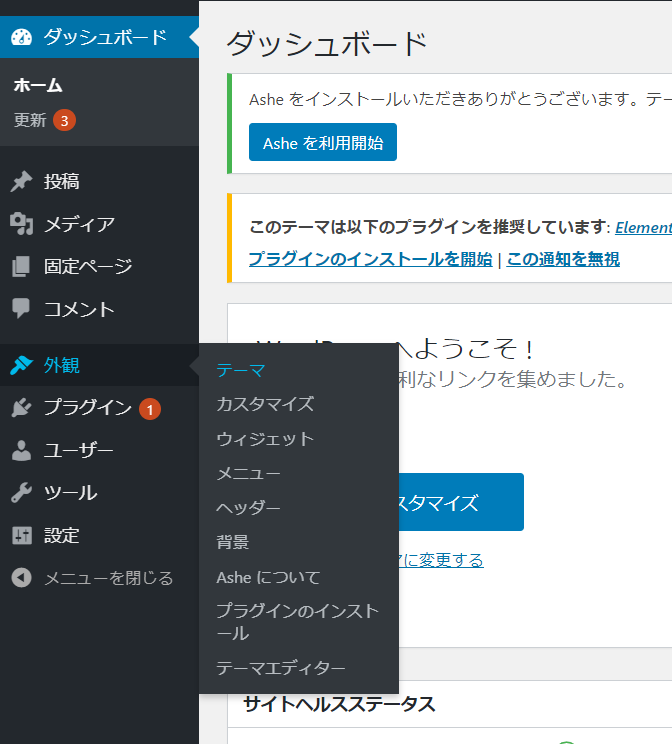Open the ダッシュボード sidebar menu
Image resolution: width=672 pixels, height=744 pixels.
99,37
